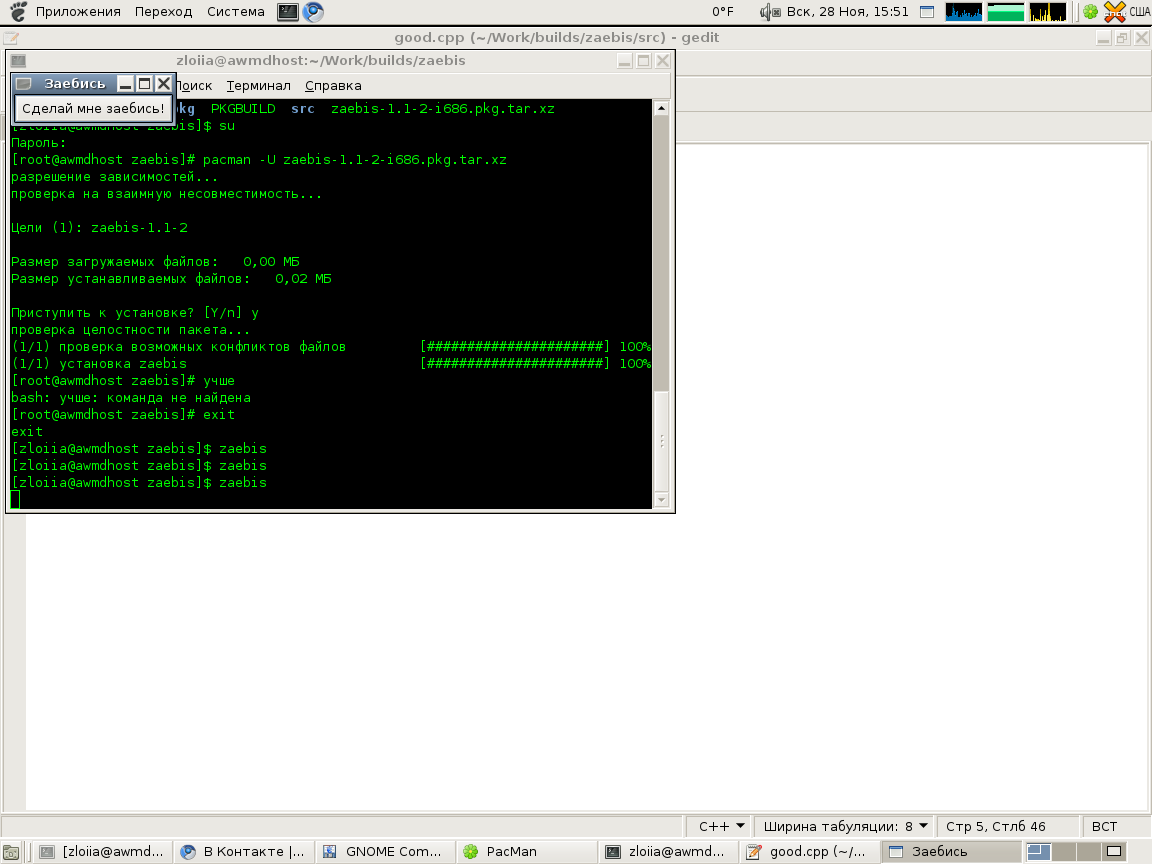Switch to the Заебись taskbar item
This screenshot has height=864, width=1152.
click(950, 852)
